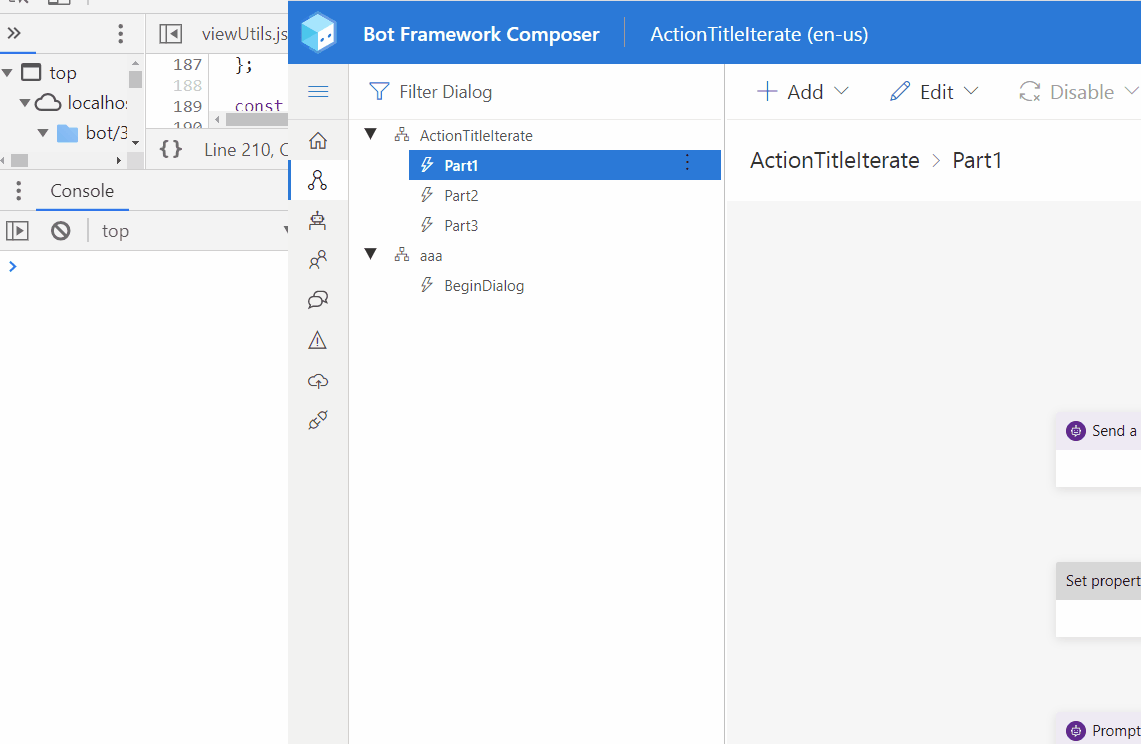Image resolution: width=1141 pixels, height=744 pixels.
Task: Click line number 189 in the editor
Action: [x=187, y=106]
